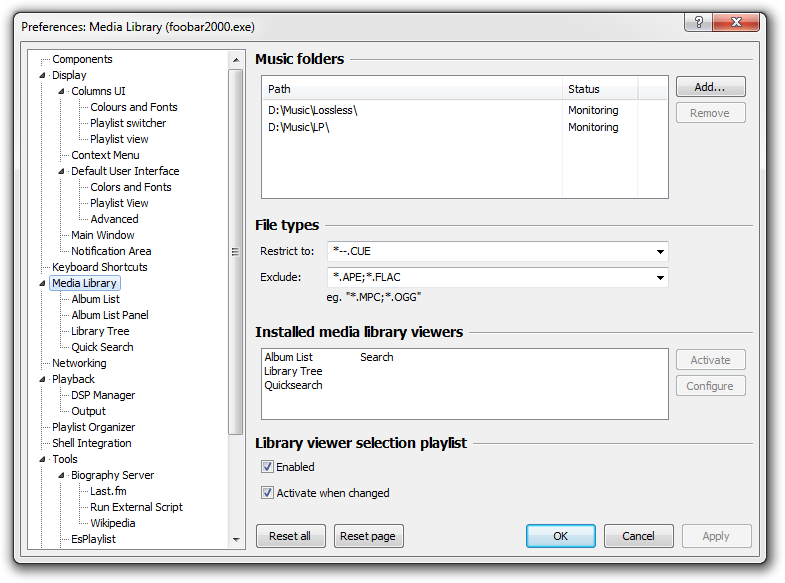Collapse the Playback tree node

click(x=43, y=380)
